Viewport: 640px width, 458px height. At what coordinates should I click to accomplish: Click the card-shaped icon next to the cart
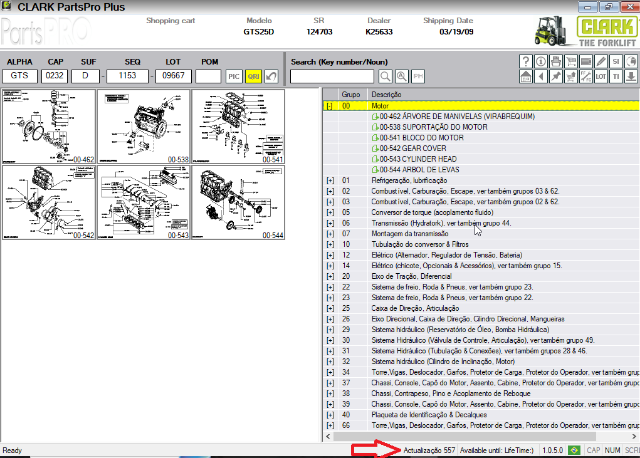pyautogui.click(x=586, y=61)
